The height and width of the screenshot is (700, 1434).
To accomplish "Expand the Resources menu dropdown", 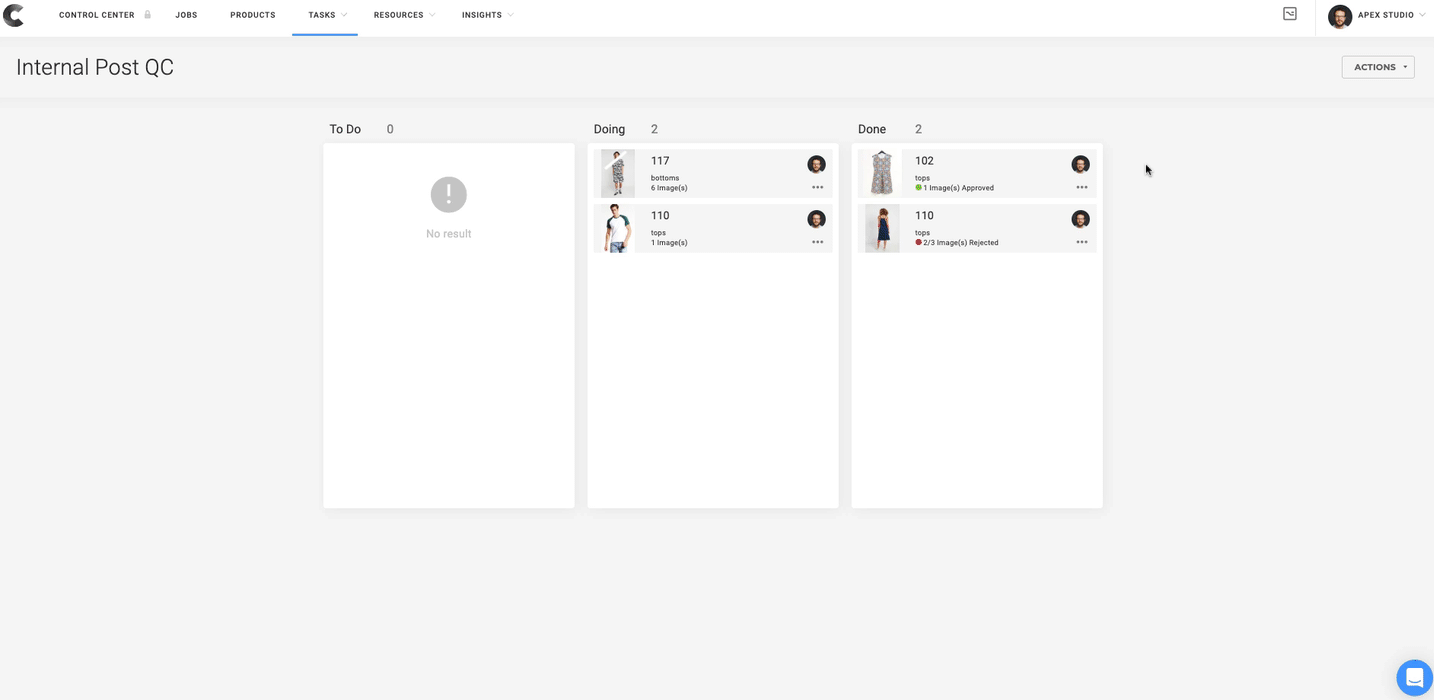I will point(403,15).
